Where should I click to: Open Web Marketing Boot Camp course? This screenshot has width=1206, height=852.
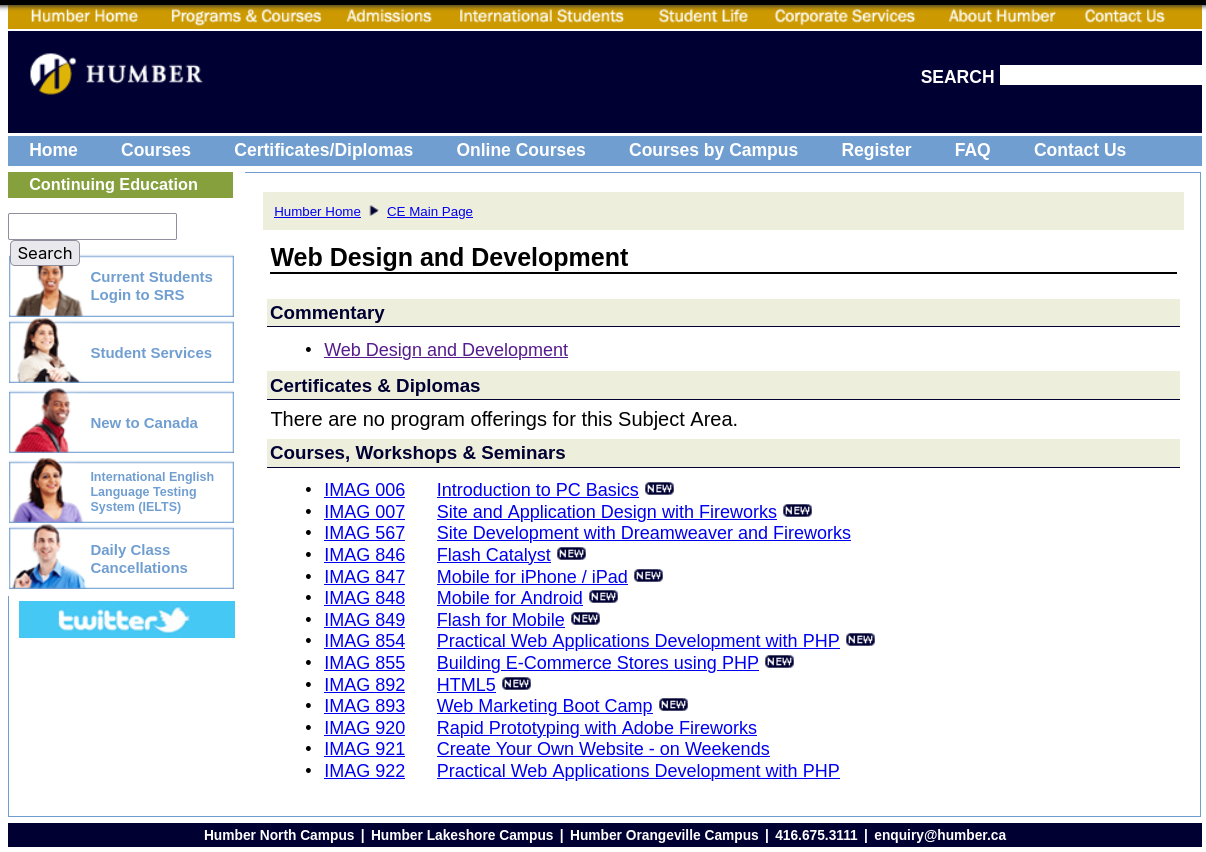coord(545,706)
